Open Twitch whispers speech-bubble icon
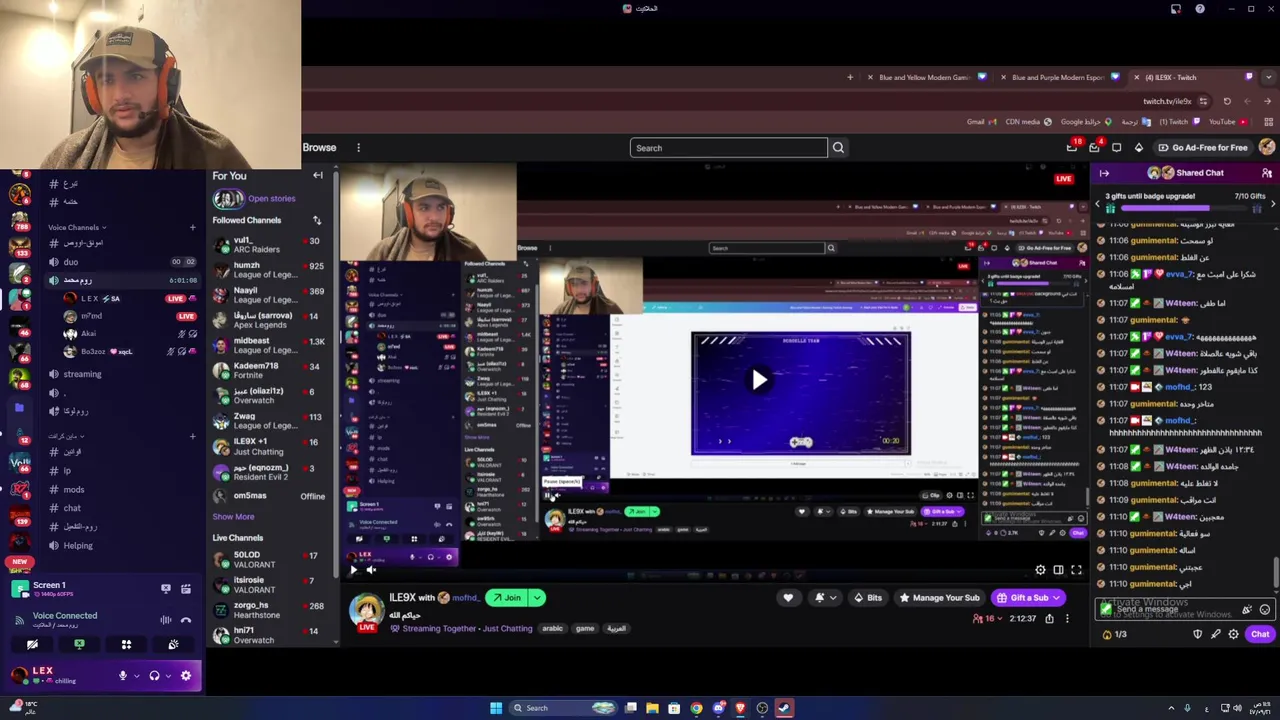1280x720 pixels. click(x=1117, y=148)
